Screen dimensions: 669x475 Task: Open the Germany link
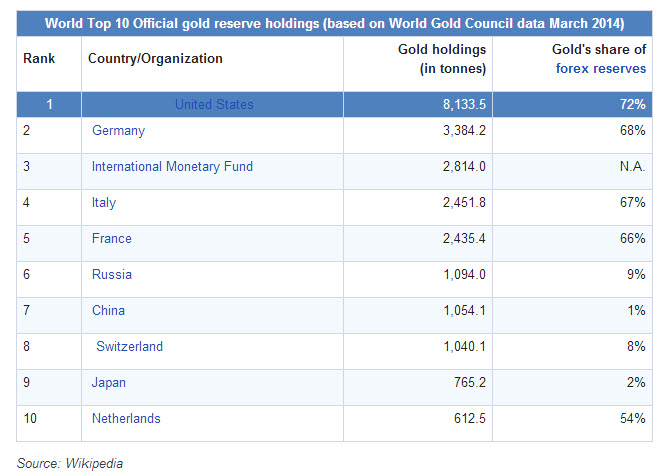(x=119, y=131)
